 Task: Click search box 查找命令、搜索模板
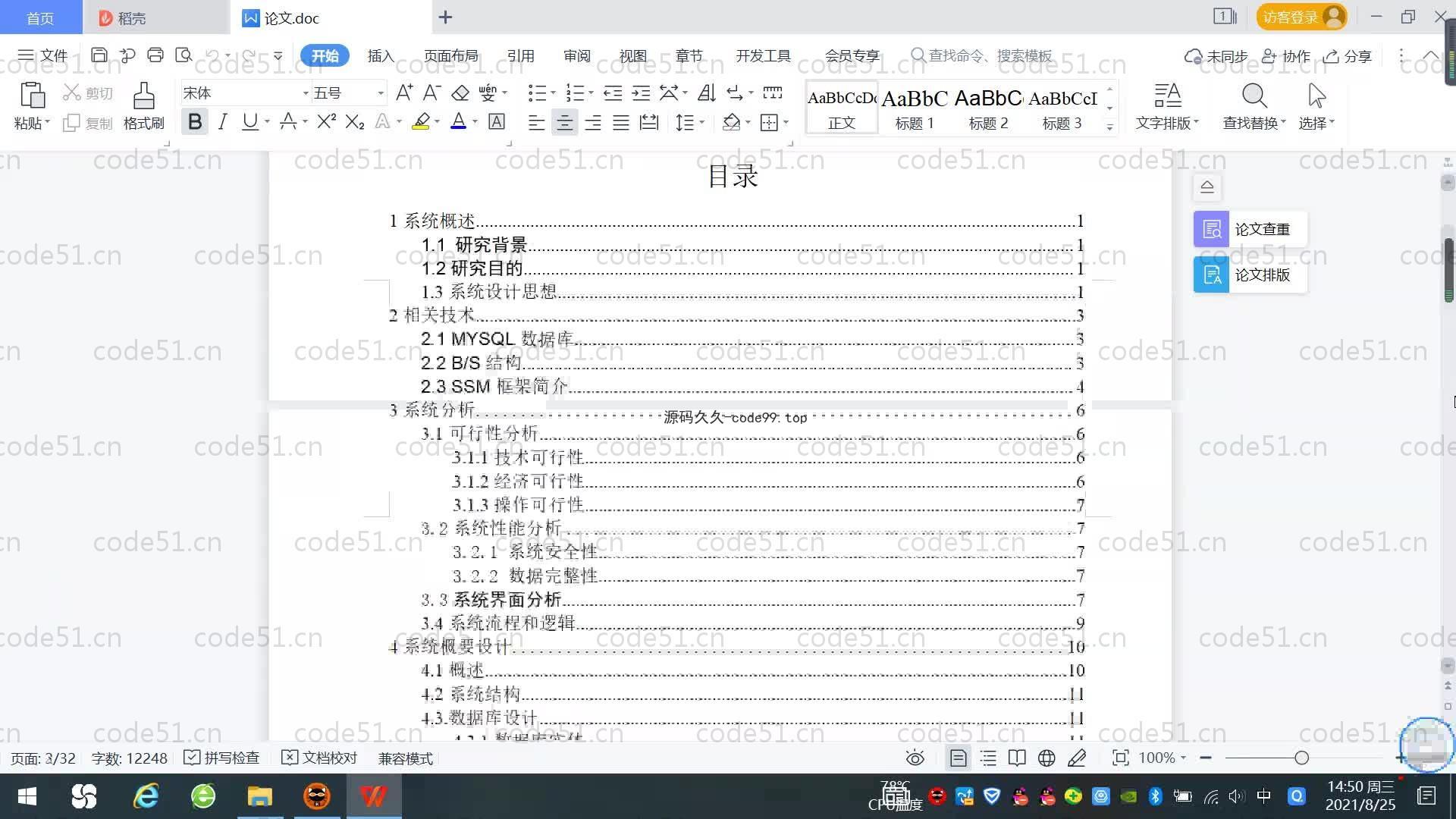[982, 56]
